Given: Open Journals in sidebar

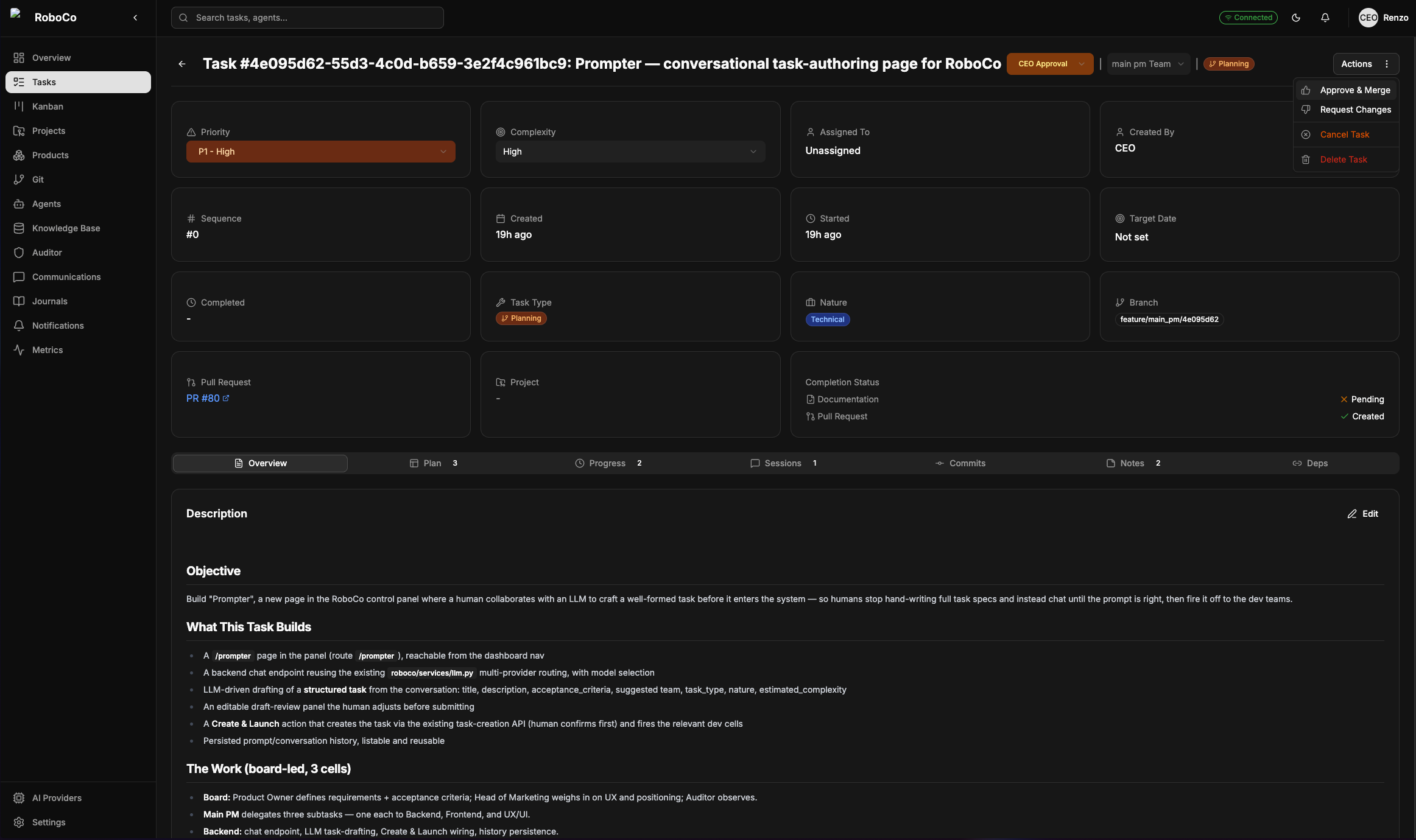Looking at the screenshot, I should click(78, 301).
